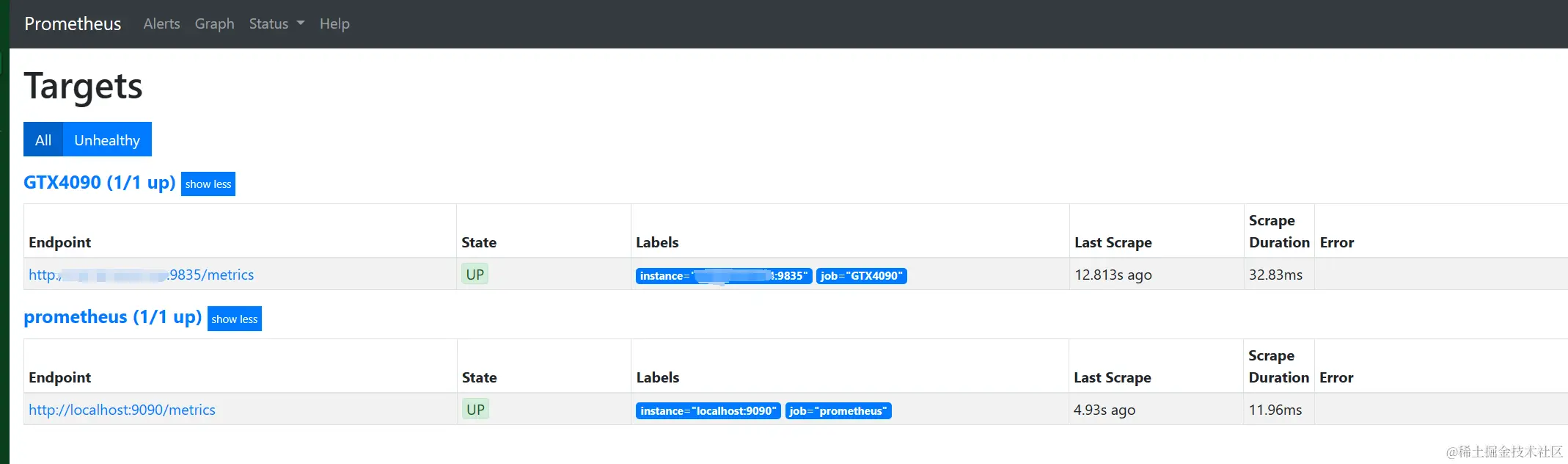
Task: Click the 12.813s ago last scrape value
Action: pyautogui.click(x=1113, y=275)
